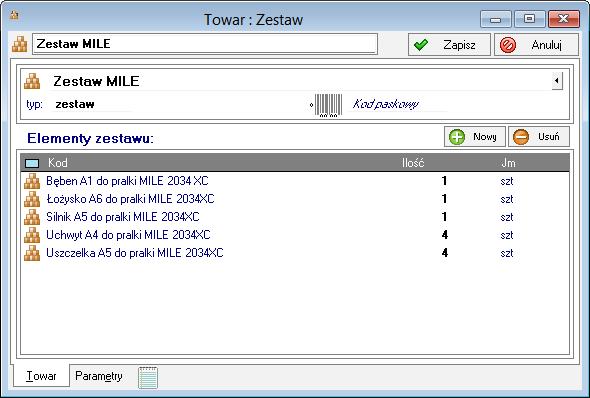
Task: Click quantity 1 in Bęben A1 row
Action: [x=444, y=181]
